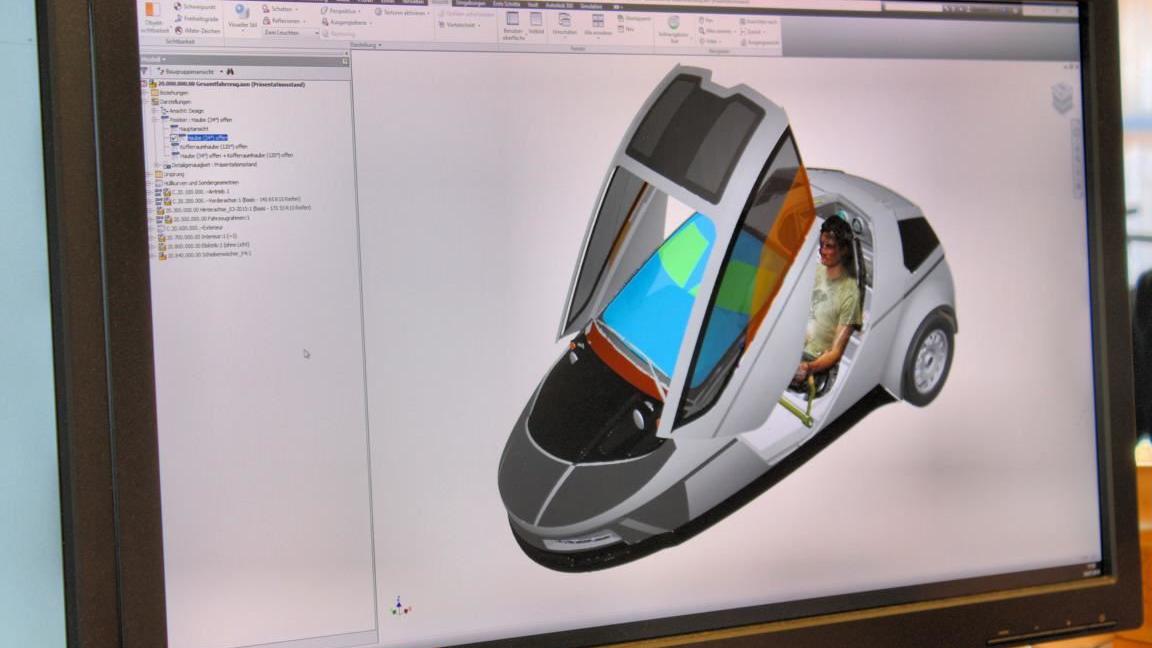
Task: Click the navigation bar at viewport right edge
Action: (x=1076, y=158)
